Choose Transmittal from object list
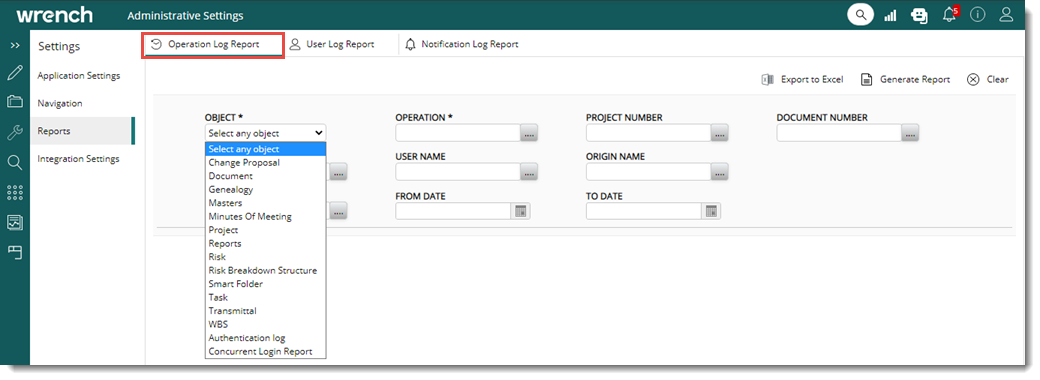 pyautogui.click(x=265, y=311)
